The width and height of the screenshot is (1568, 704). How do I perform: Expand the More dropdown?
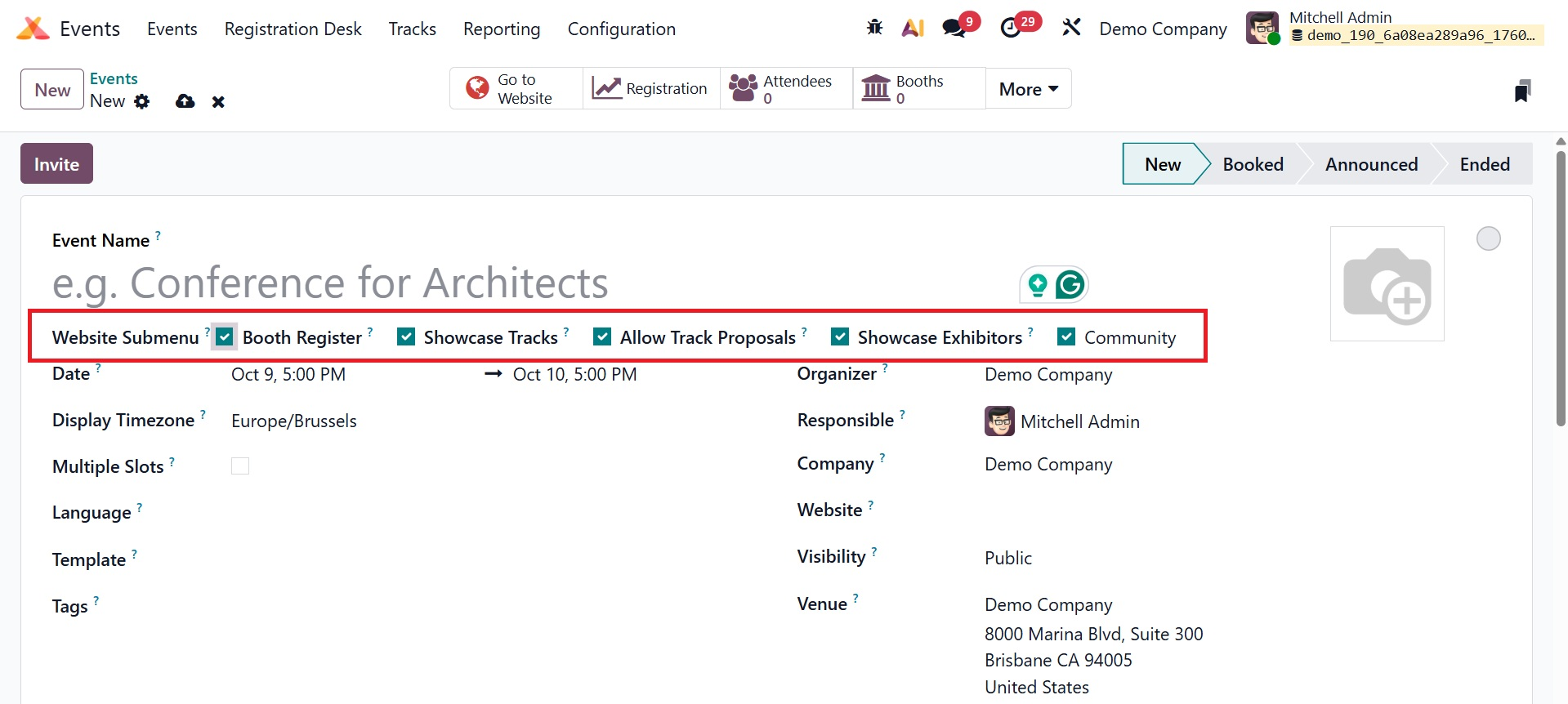(x=1028, y=89)
